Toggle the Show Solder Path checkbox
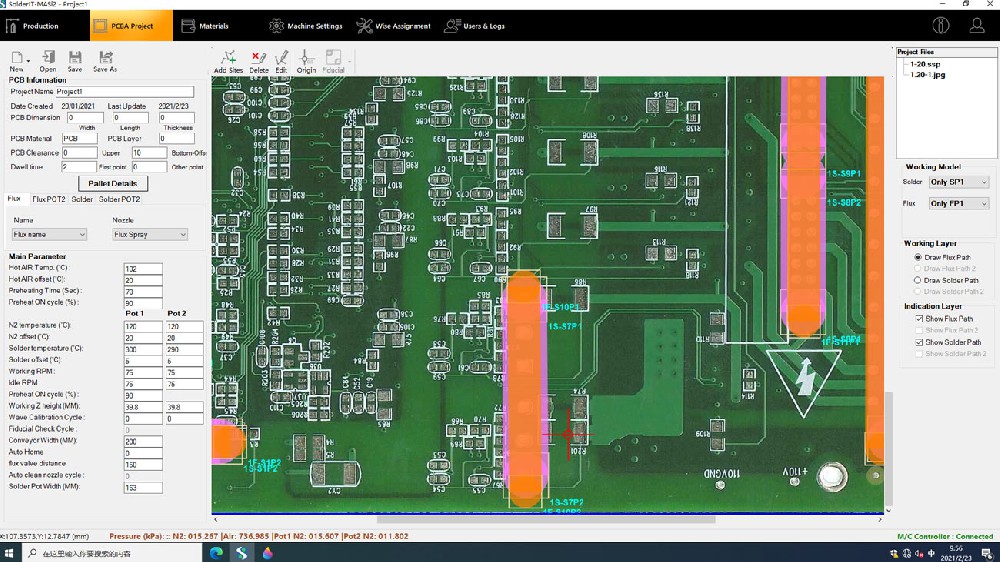The width and height of the screenshot is (1000, 562). point(919,342)
